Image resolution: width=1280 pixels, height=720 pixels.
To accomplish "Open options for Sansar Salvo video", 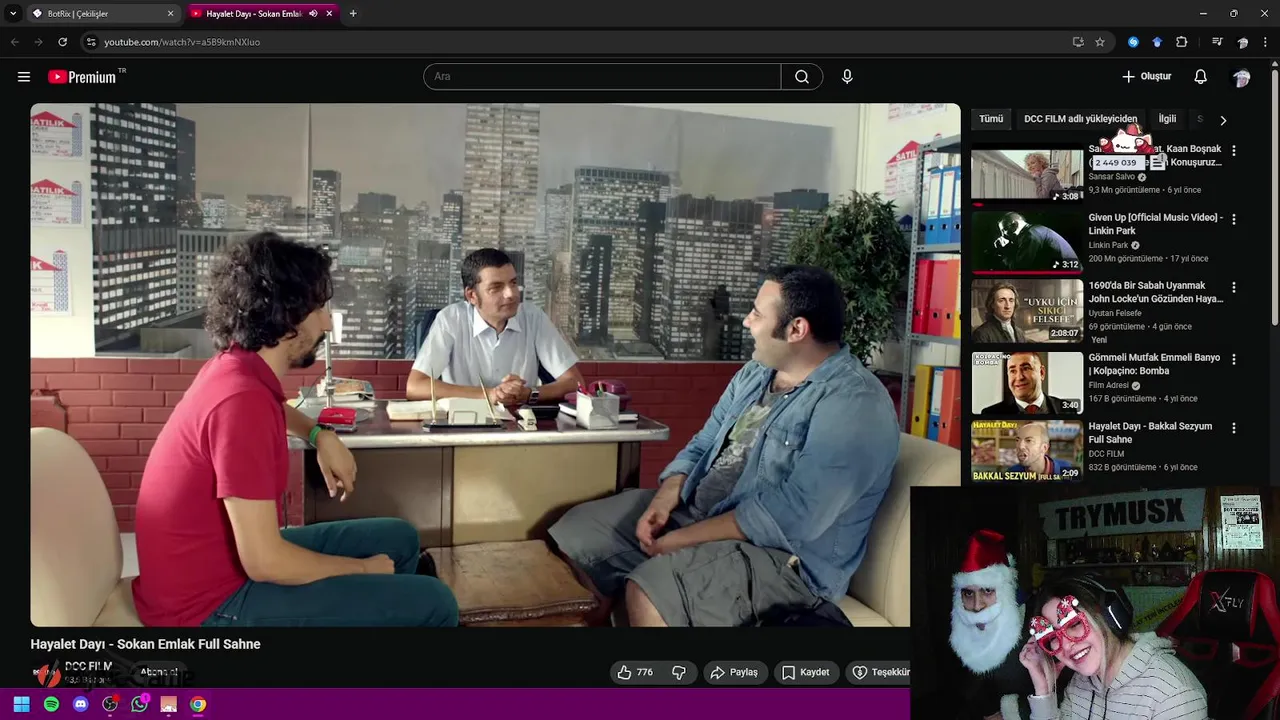I will coord(1233,150).
